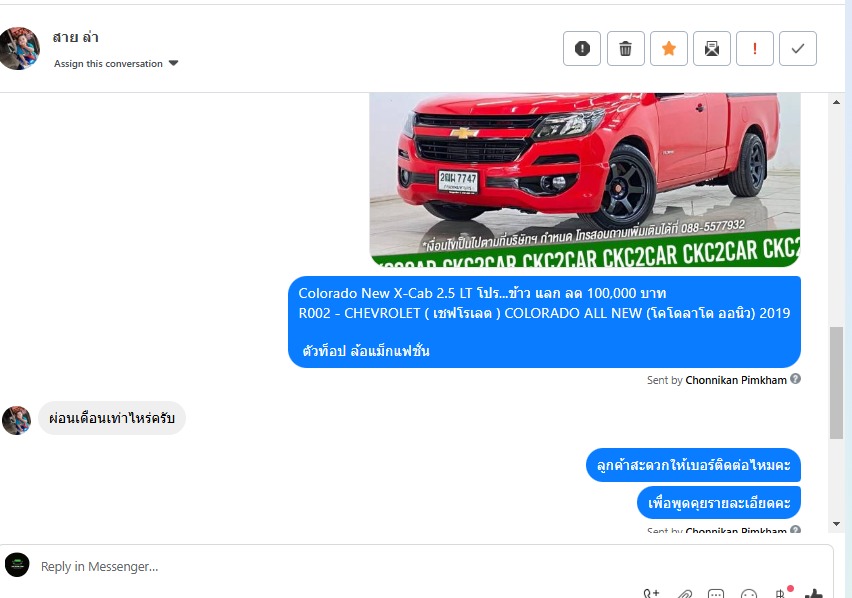Delete conversation using the trash icon

pos(625,48)
